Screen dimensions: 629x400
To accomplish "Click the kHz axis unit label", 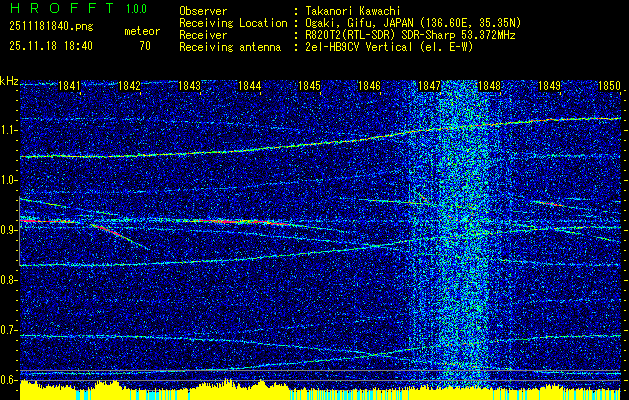I will coord(9,81).
